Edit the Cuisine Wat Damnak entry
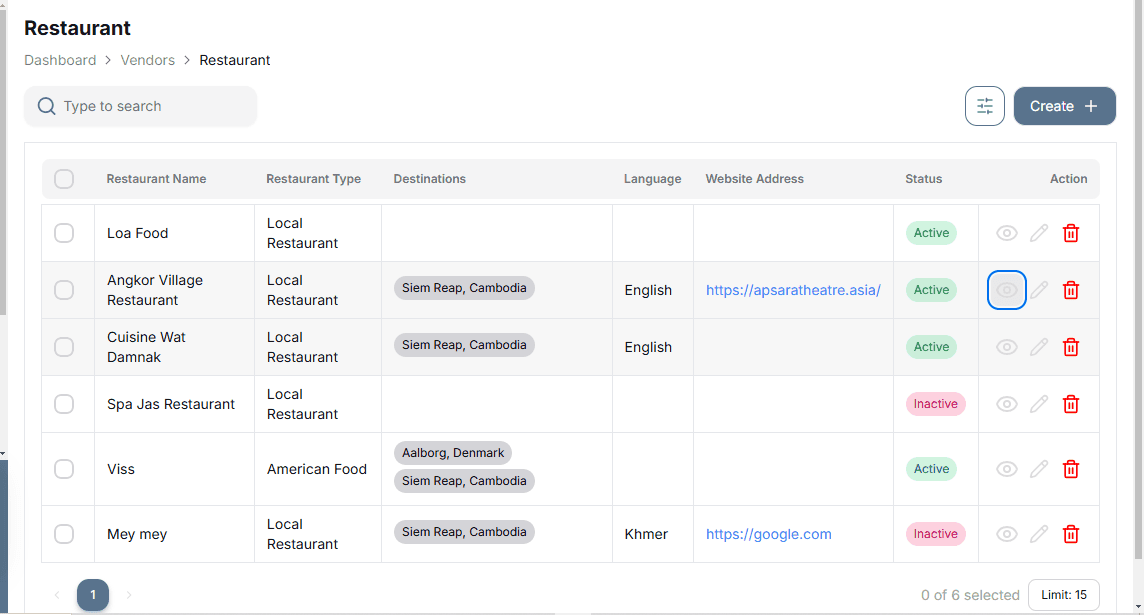The height and width of the screenshot is (615, 1144). (x=1039, y=347)
